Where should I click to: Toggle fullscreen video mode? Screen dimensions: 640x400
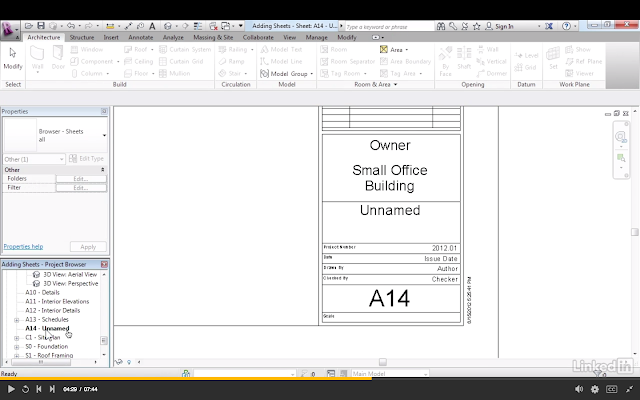coord(629,389)
